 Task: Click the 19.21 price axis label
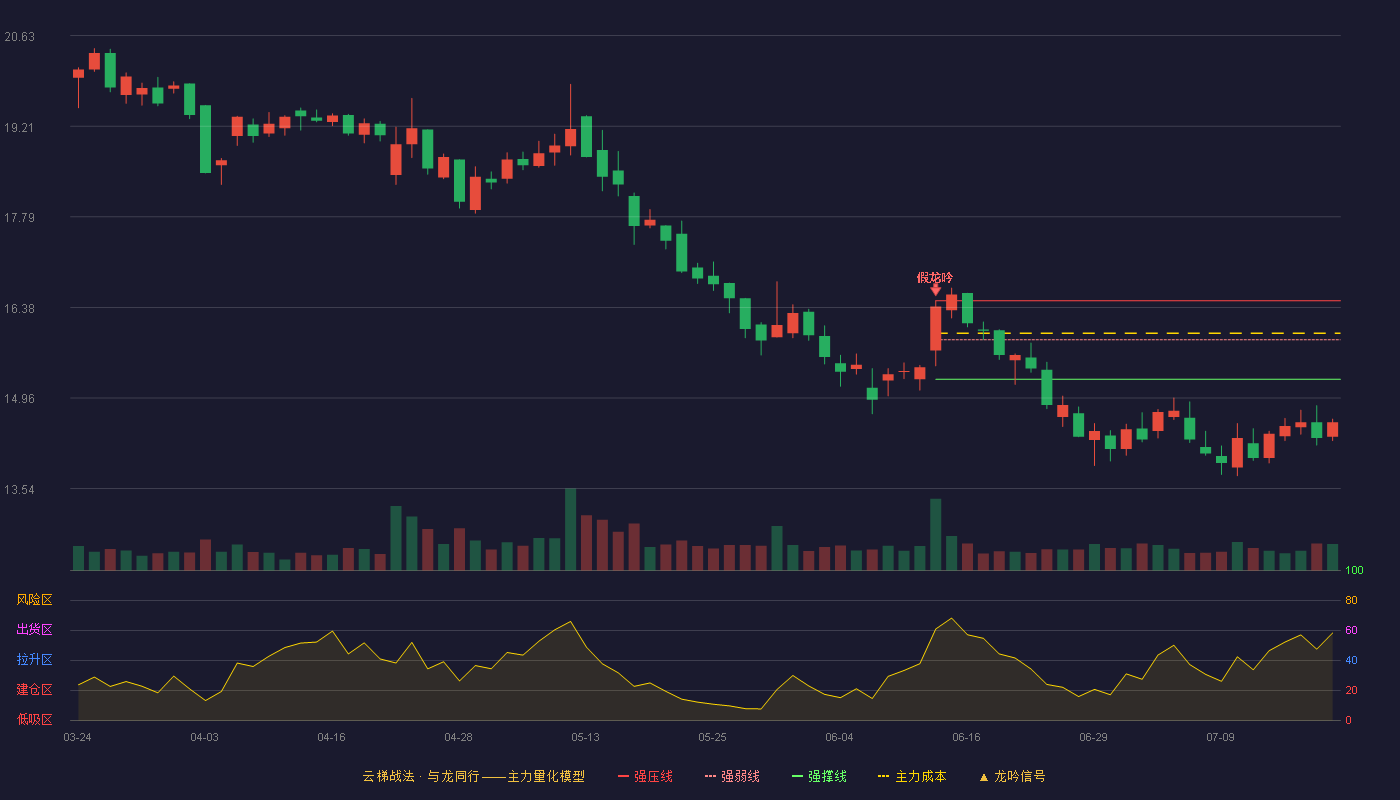19,128
